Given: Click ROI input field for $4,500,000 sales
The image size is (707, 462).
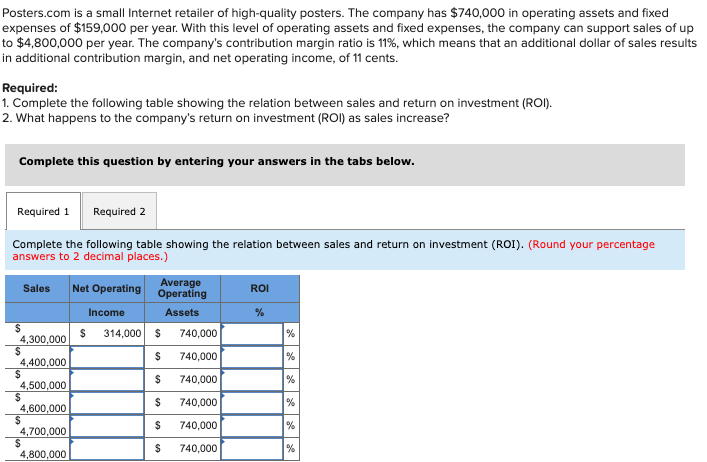Looking at the screenshot, I should [252, 380].
